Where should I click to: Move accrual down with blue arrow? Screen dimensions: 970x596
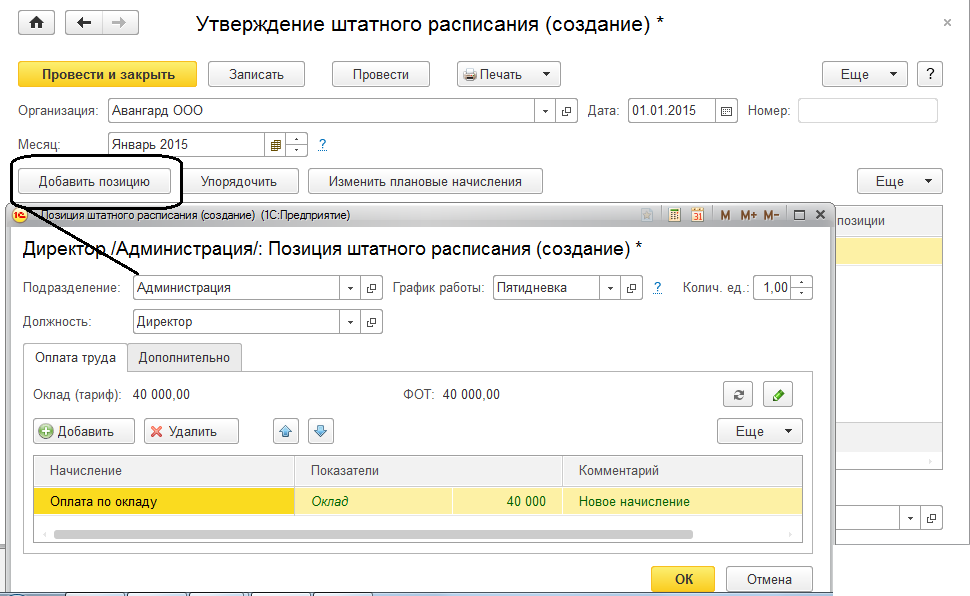321,431
